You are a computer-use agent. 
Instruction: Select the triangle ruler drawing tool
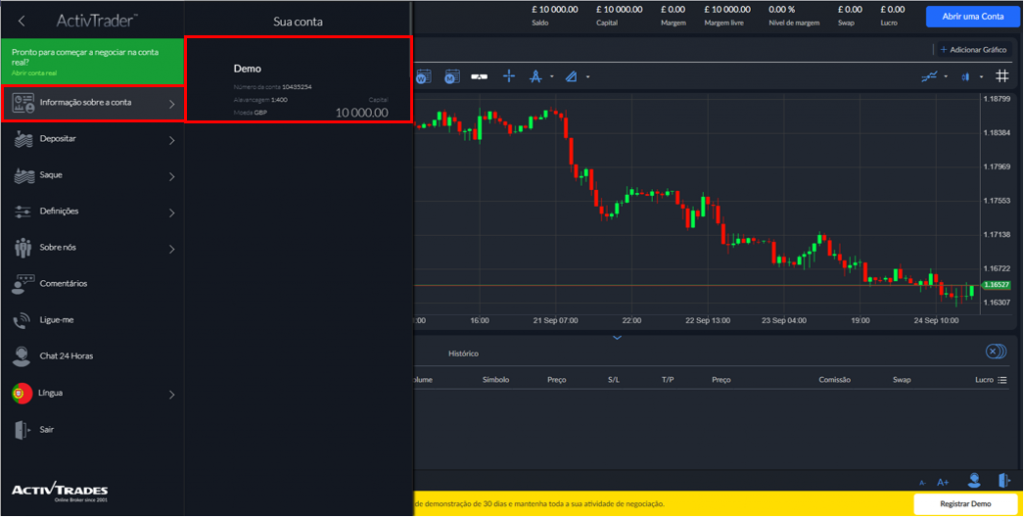click(571, 76)
